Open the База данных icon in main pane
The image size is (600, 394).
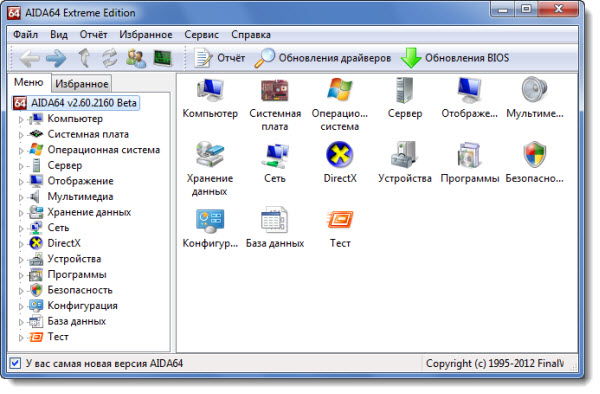275,220
